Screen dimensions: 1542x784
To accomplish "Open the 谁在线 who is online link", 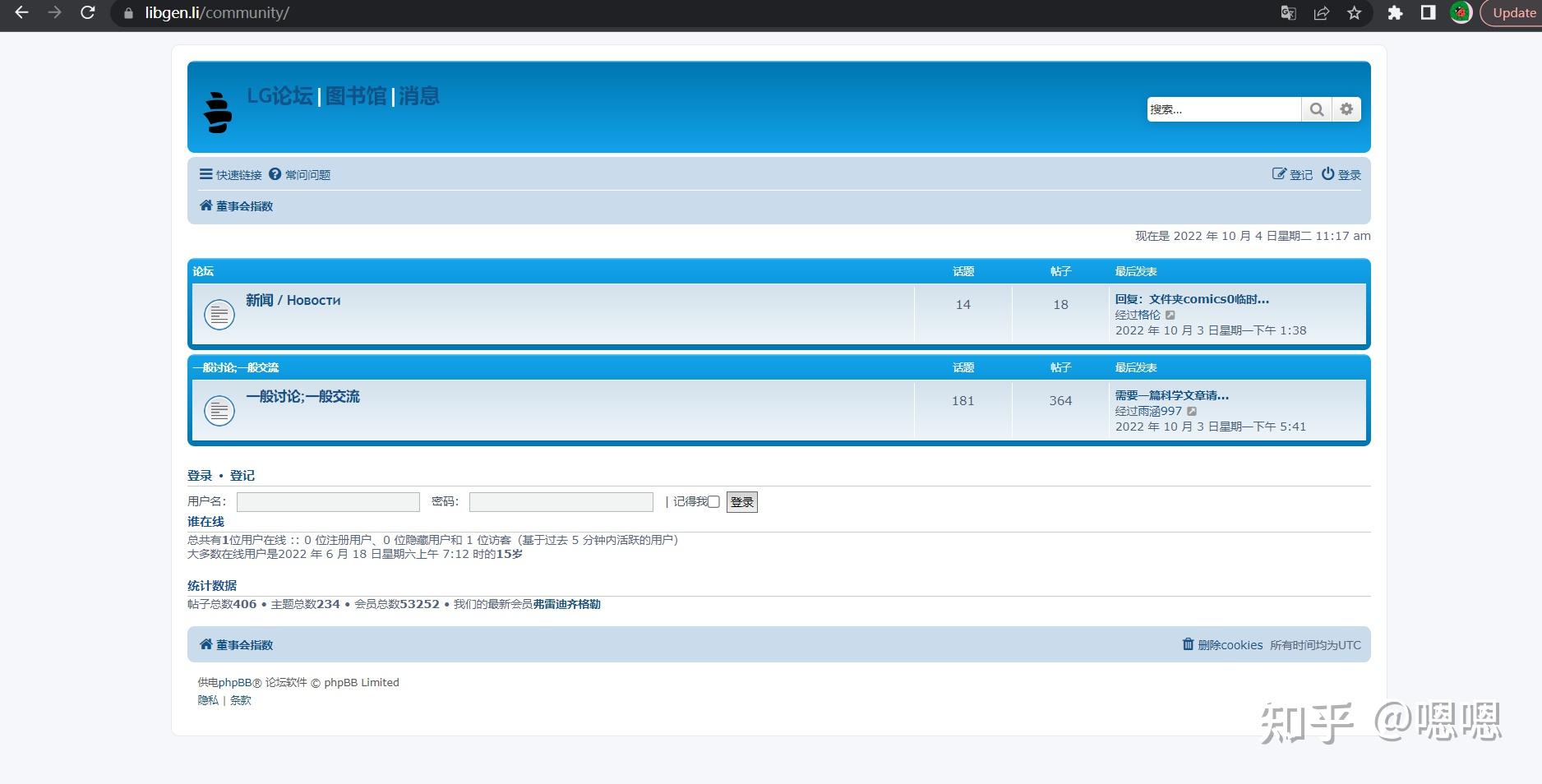I will click(x=205, y=522).
